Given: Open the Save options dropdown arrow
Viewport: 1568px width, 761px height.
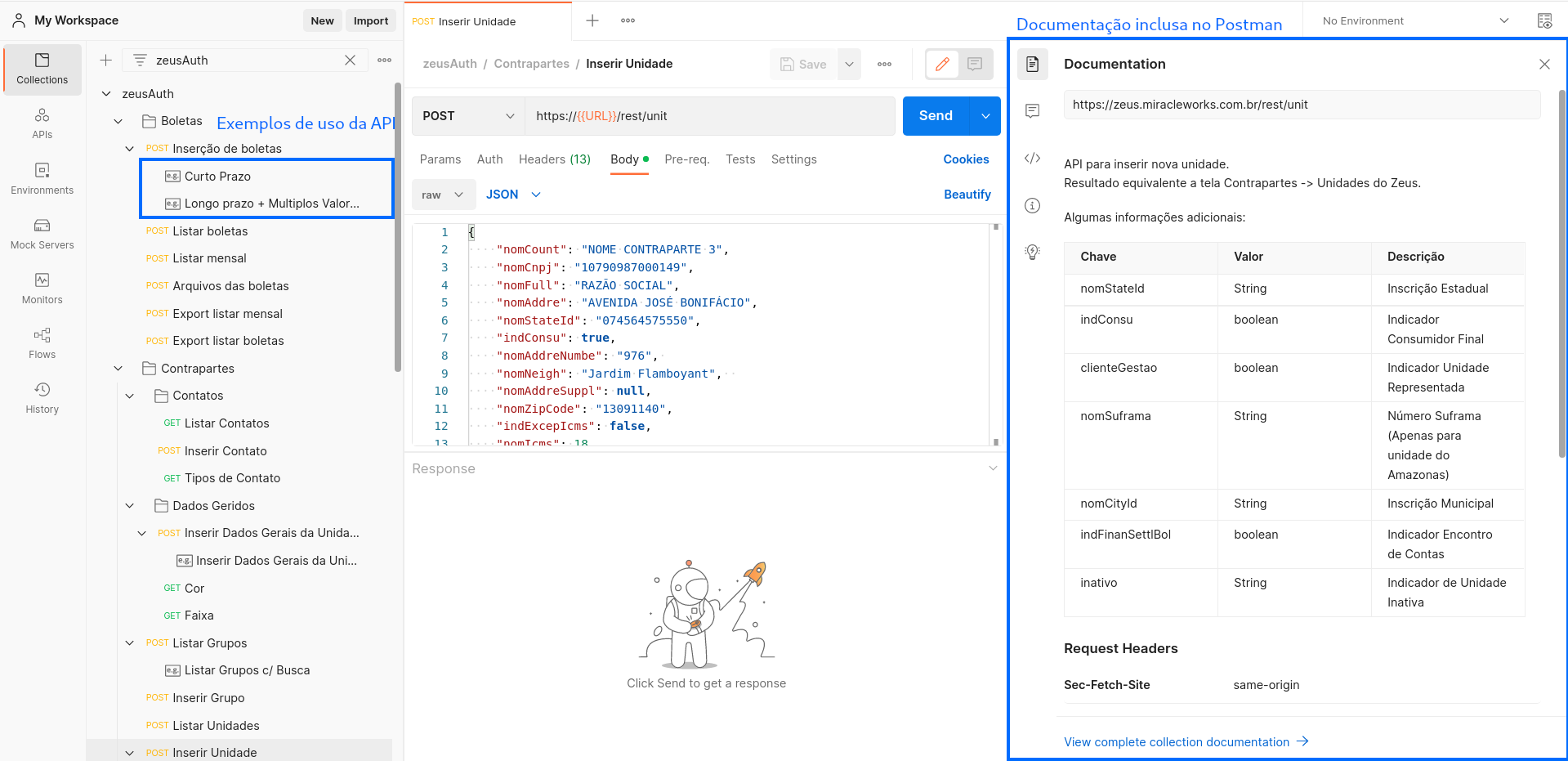Looking at the screenshot, I should tap(849, 65).
